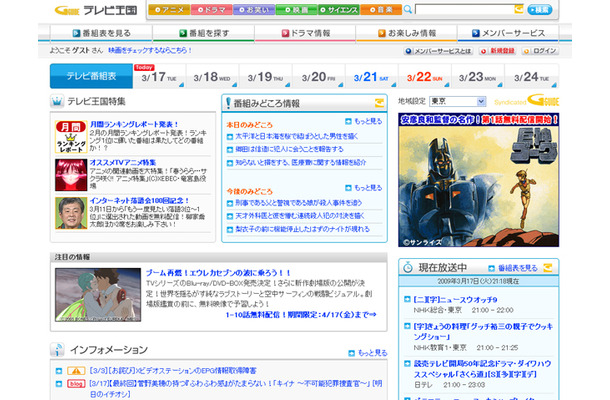This screenshot has height=400, width=610.
Task: Open the サイエンス genre button
Action: point(338,10)
